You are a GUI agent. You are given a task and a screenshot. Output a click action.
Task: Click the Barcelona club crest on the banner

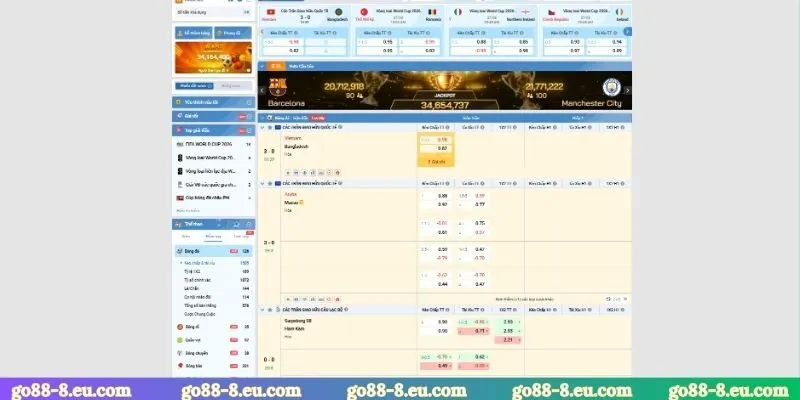point(278,88)
